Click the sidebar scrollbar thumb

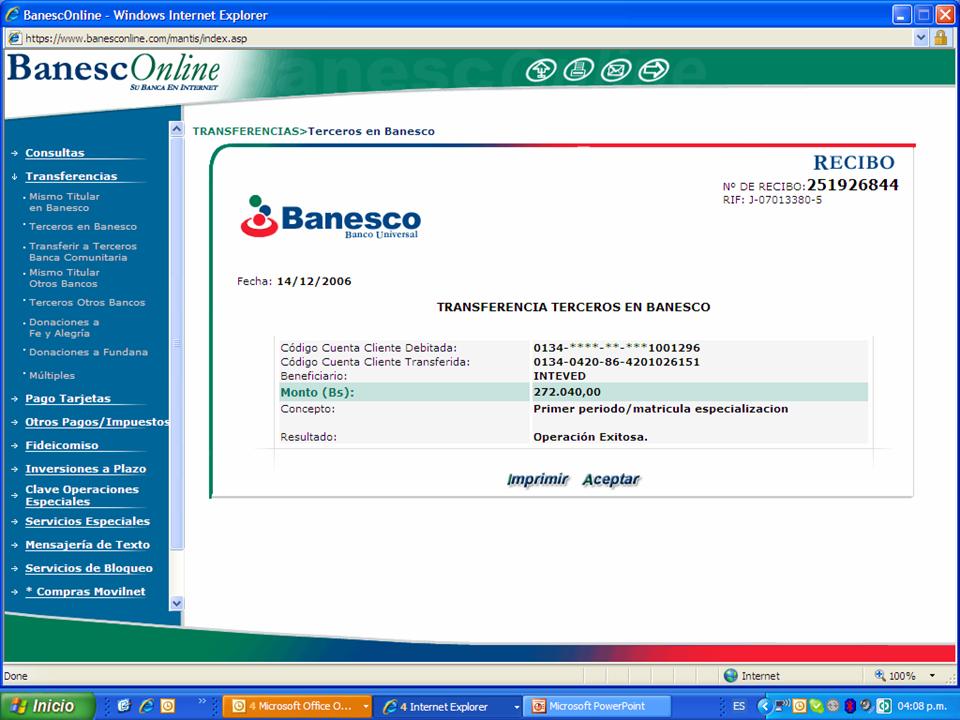(x=176, y=343)
